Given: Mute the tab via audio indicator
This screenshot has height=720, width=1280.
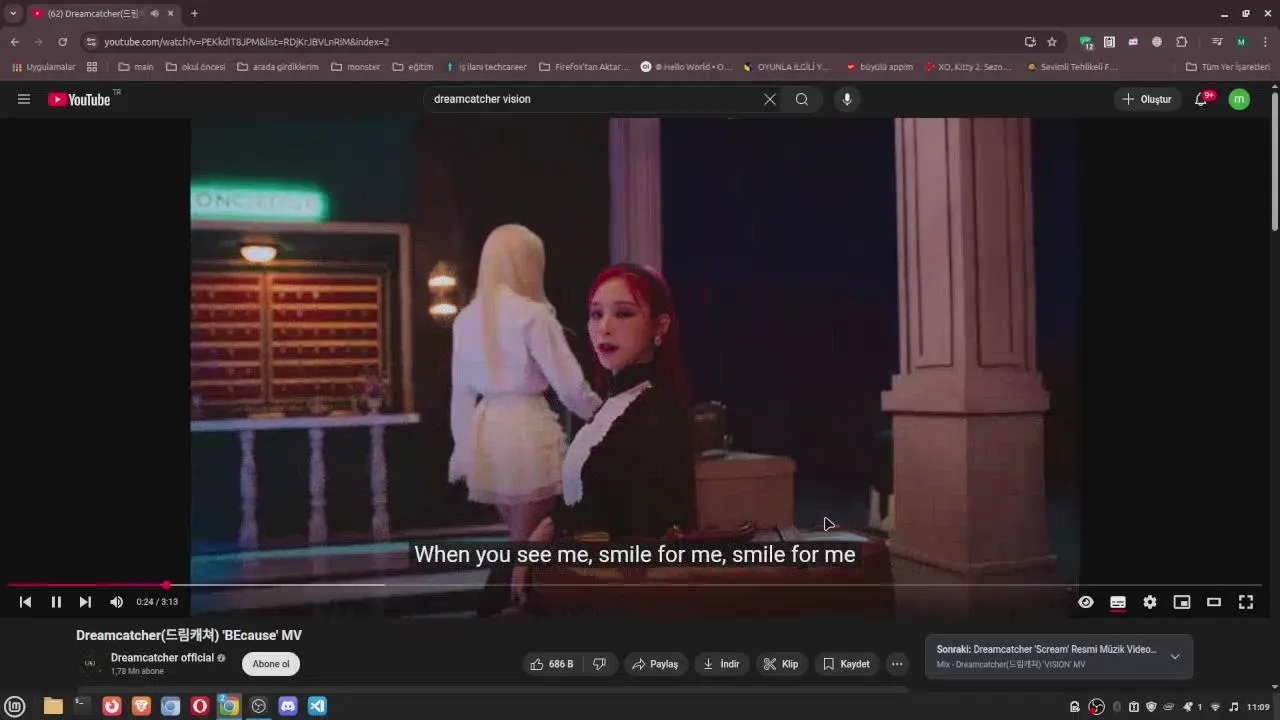Looking at the screenshot, I should (x=154, y=13).
